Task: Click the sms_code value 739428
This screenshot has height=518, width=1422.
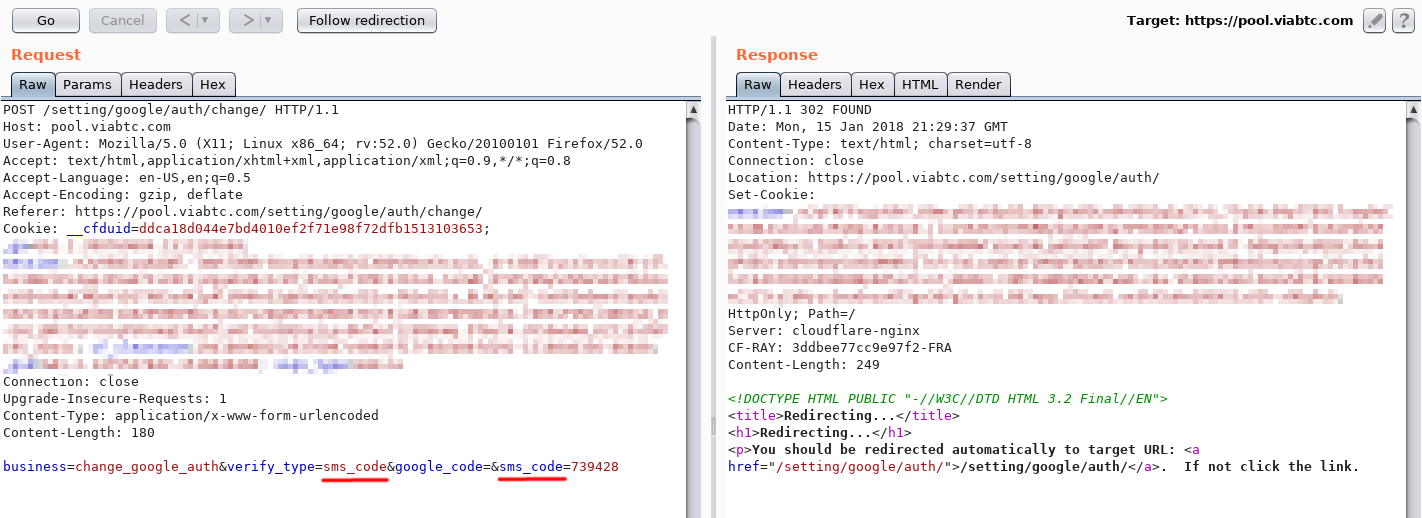Action: click(595, 467)
